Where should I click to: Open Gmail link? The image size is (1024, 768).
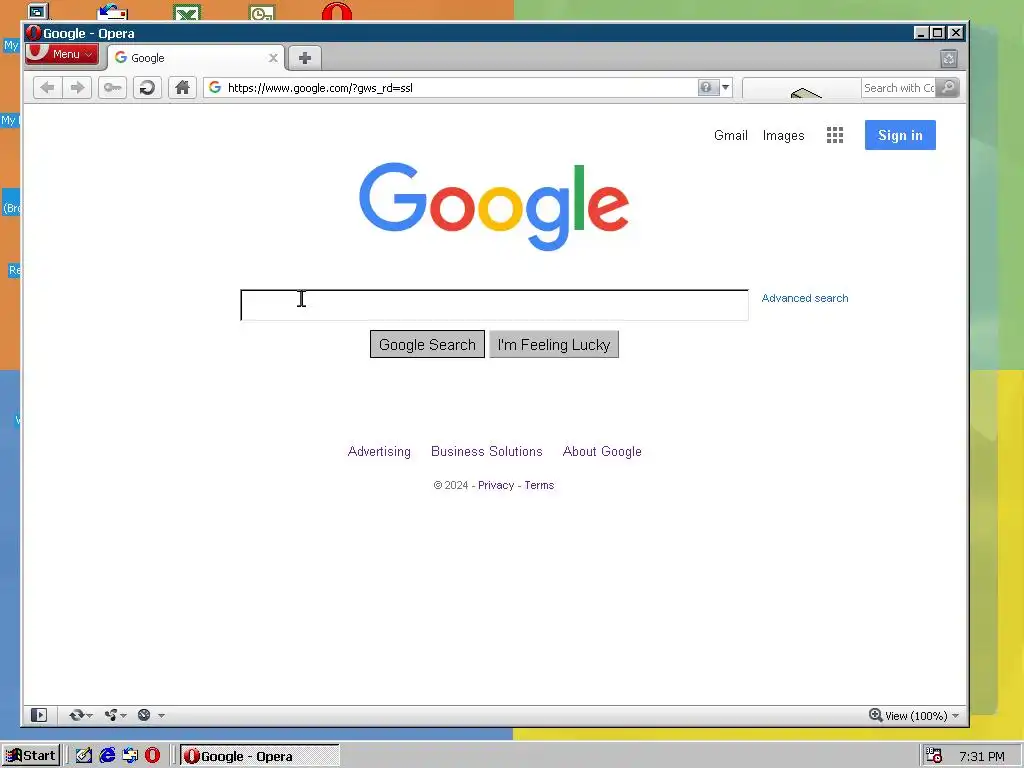pyautogui.click(x=730, y=135)
